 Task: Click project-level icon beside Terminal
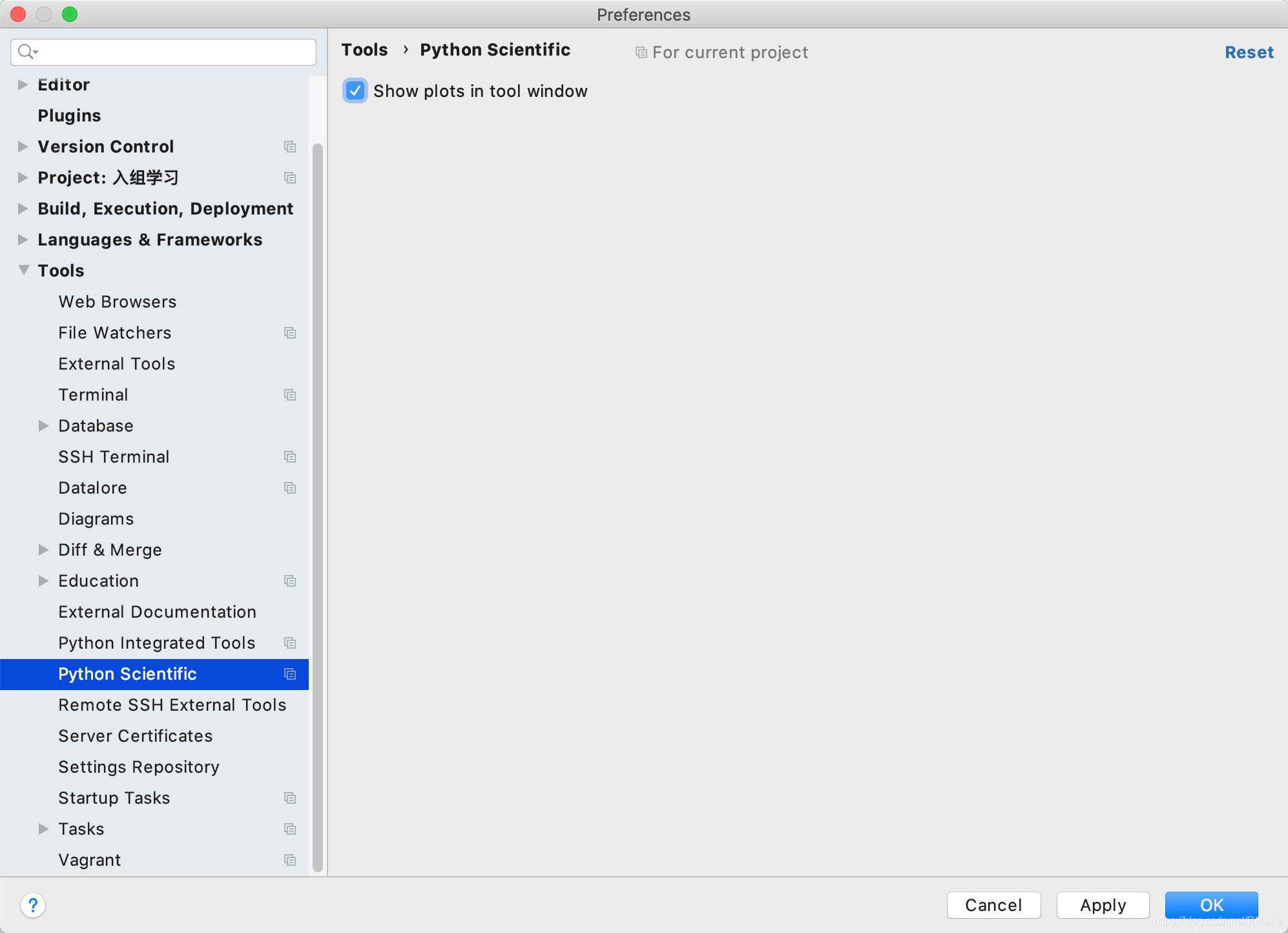pyautogui.click(x=290, y=395)
